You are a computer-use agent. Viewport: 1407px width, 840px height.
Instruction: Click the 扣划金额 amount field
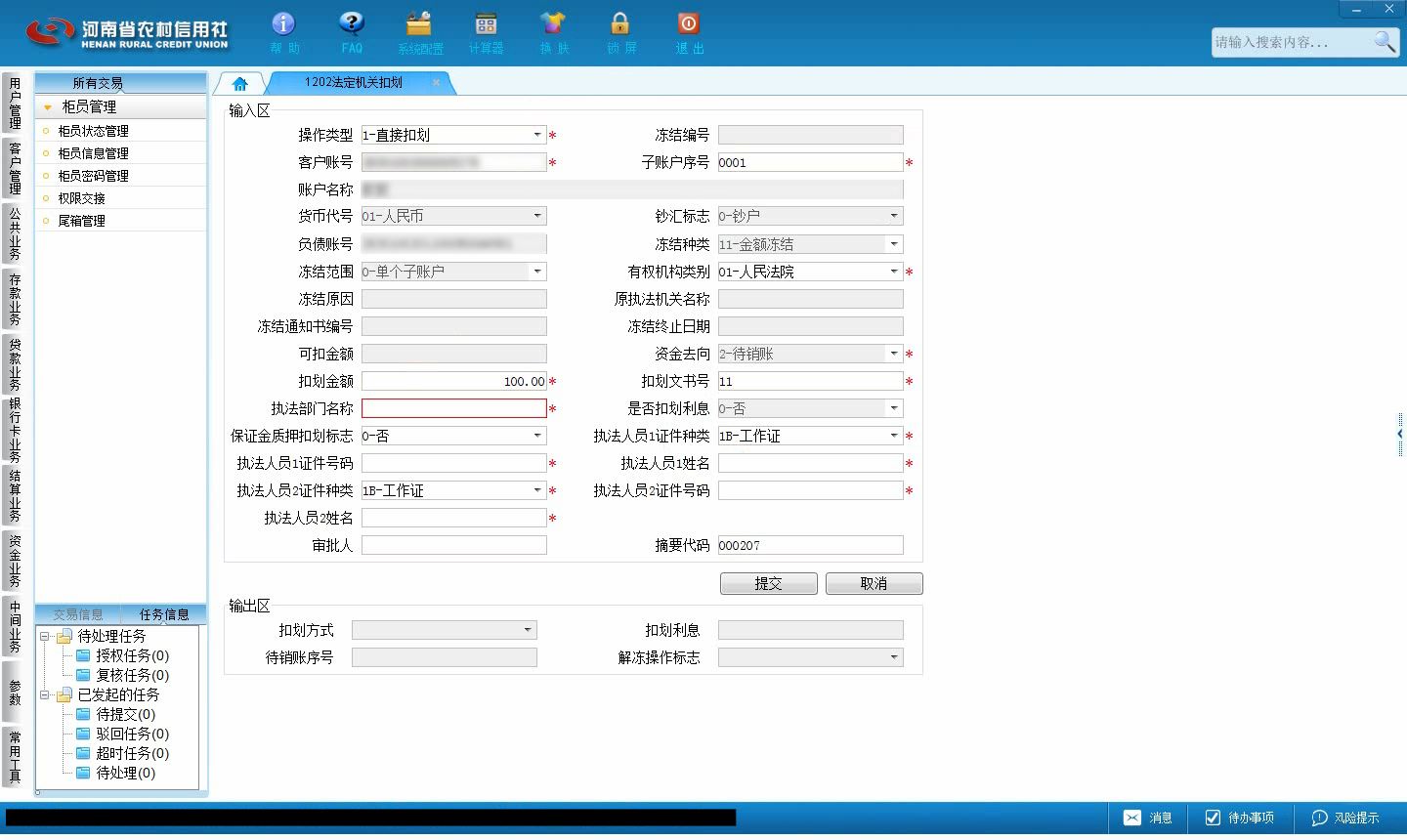454,381
